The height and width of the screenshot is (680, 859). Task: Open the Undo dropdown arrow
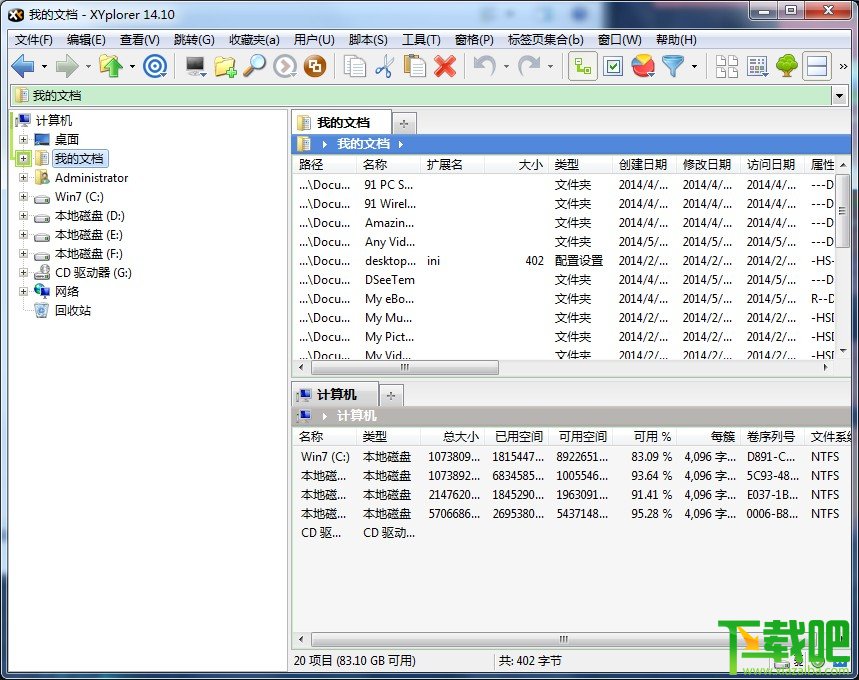507,67
